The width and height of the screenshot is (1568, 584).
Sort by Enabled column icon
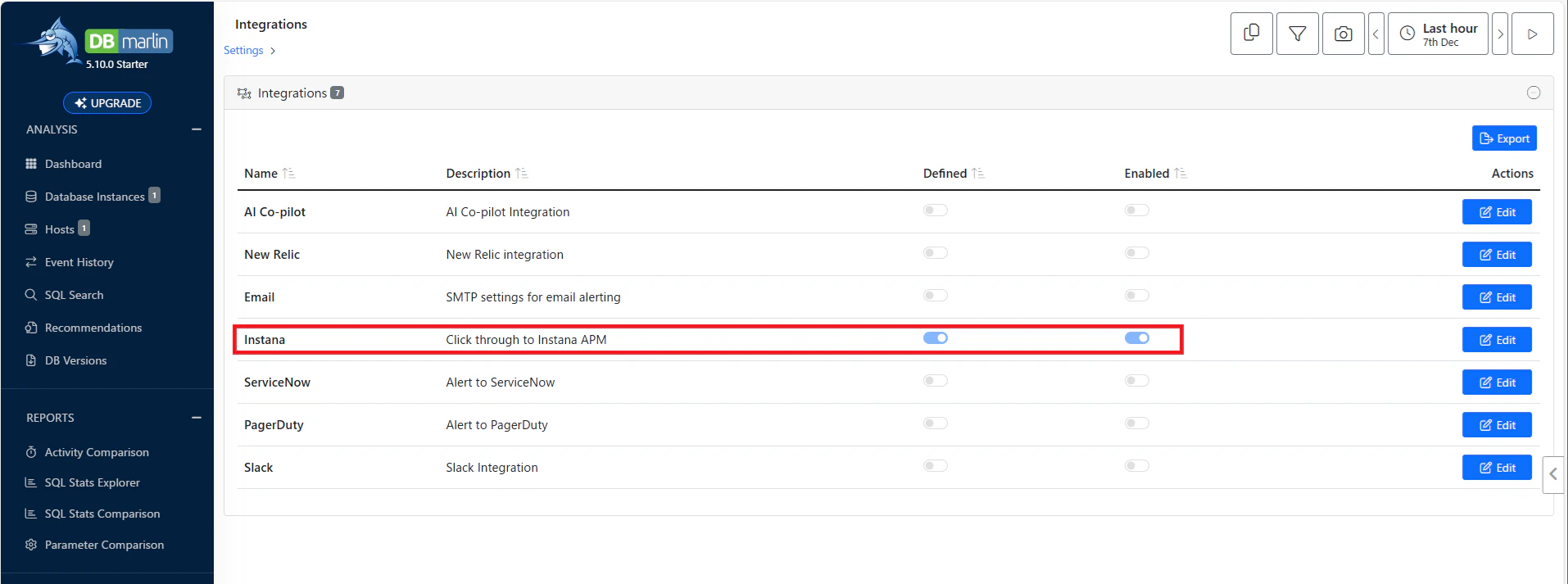[x=1181, y=174]
